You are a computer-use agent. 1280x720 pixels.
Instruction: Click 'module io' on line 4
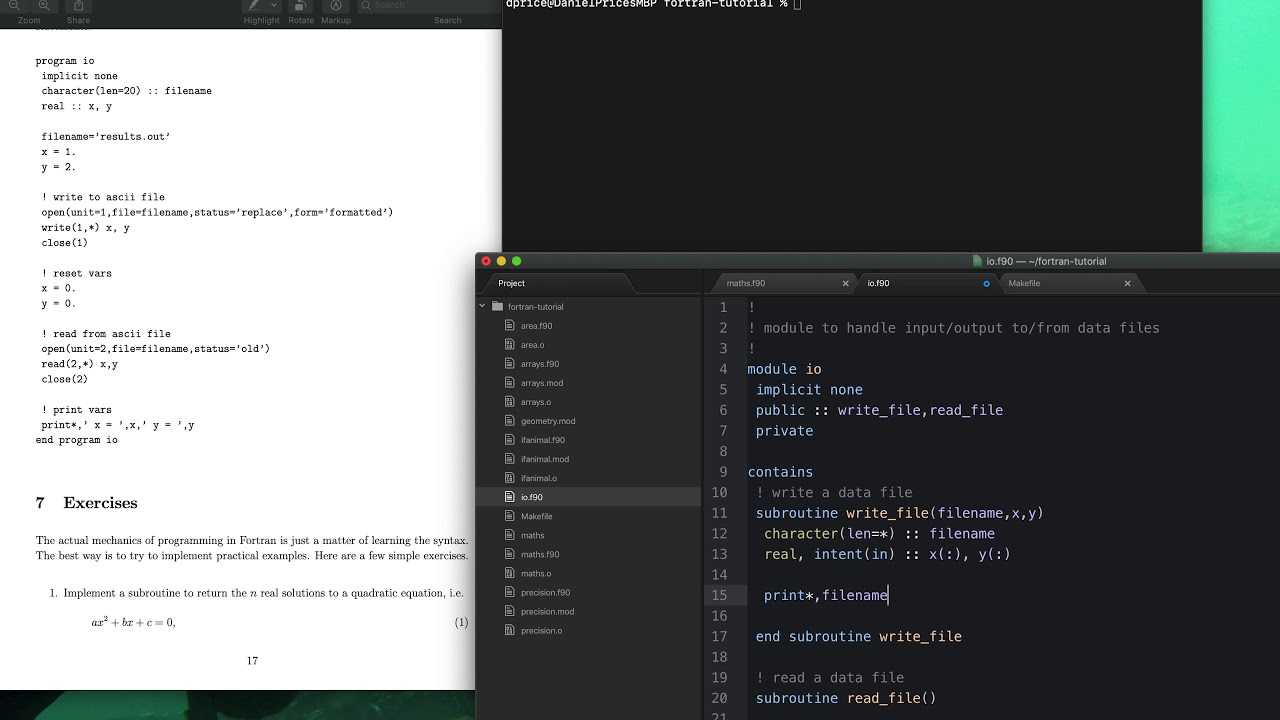coord(784,369)
